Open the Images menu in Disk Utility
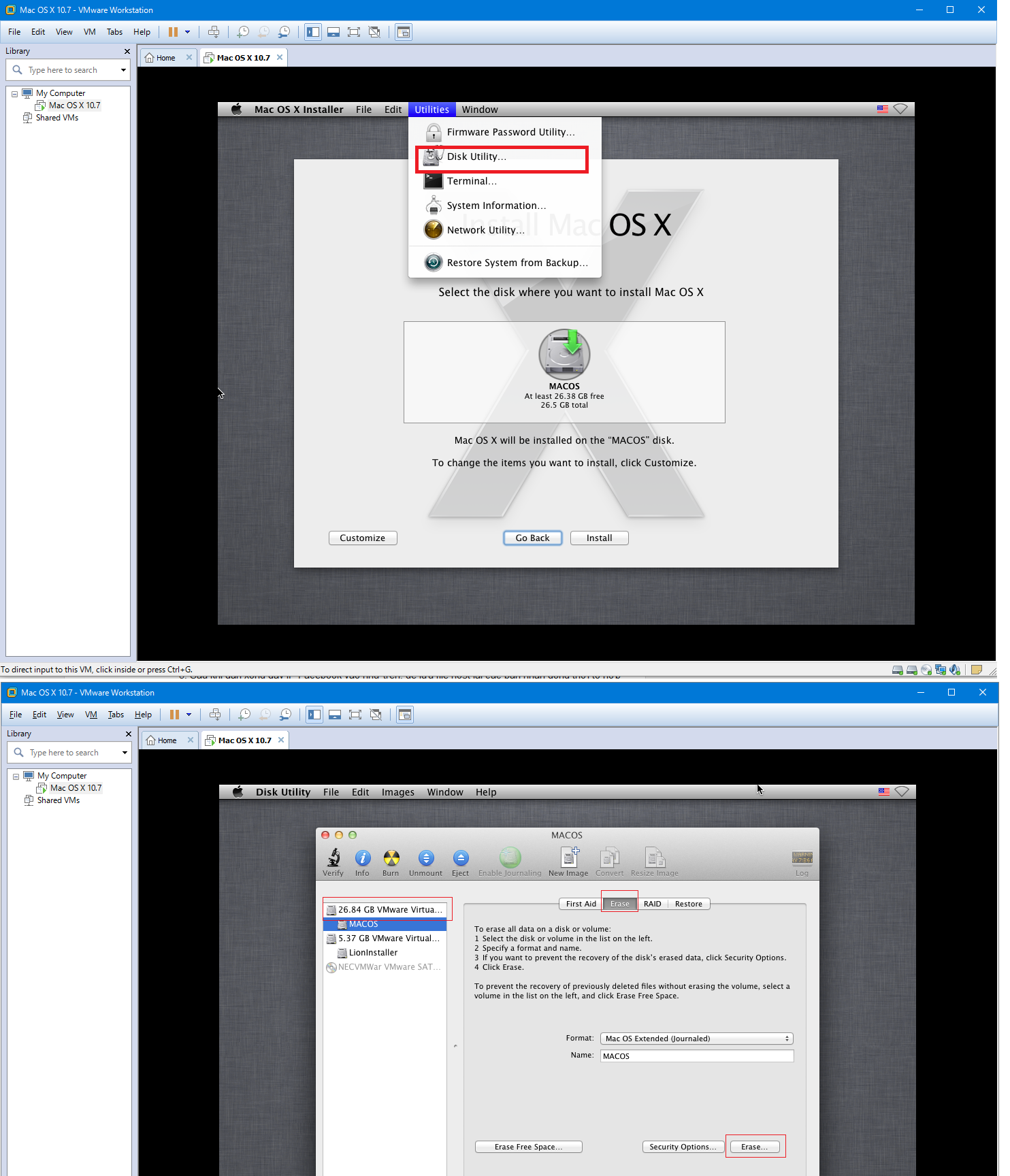 (x=398, y=792)
